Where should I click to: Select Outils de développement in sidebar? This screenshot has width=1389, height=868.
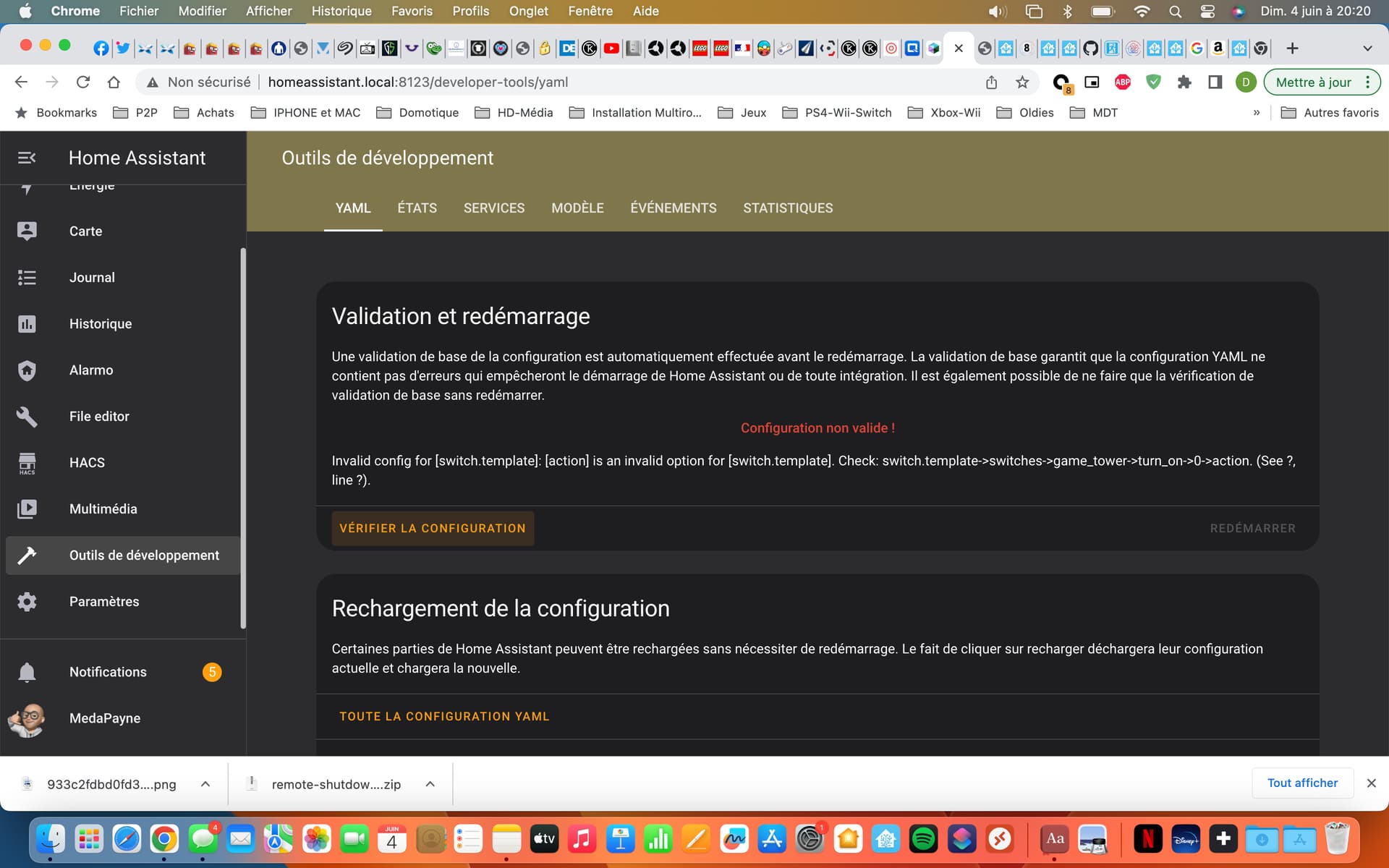123,556
